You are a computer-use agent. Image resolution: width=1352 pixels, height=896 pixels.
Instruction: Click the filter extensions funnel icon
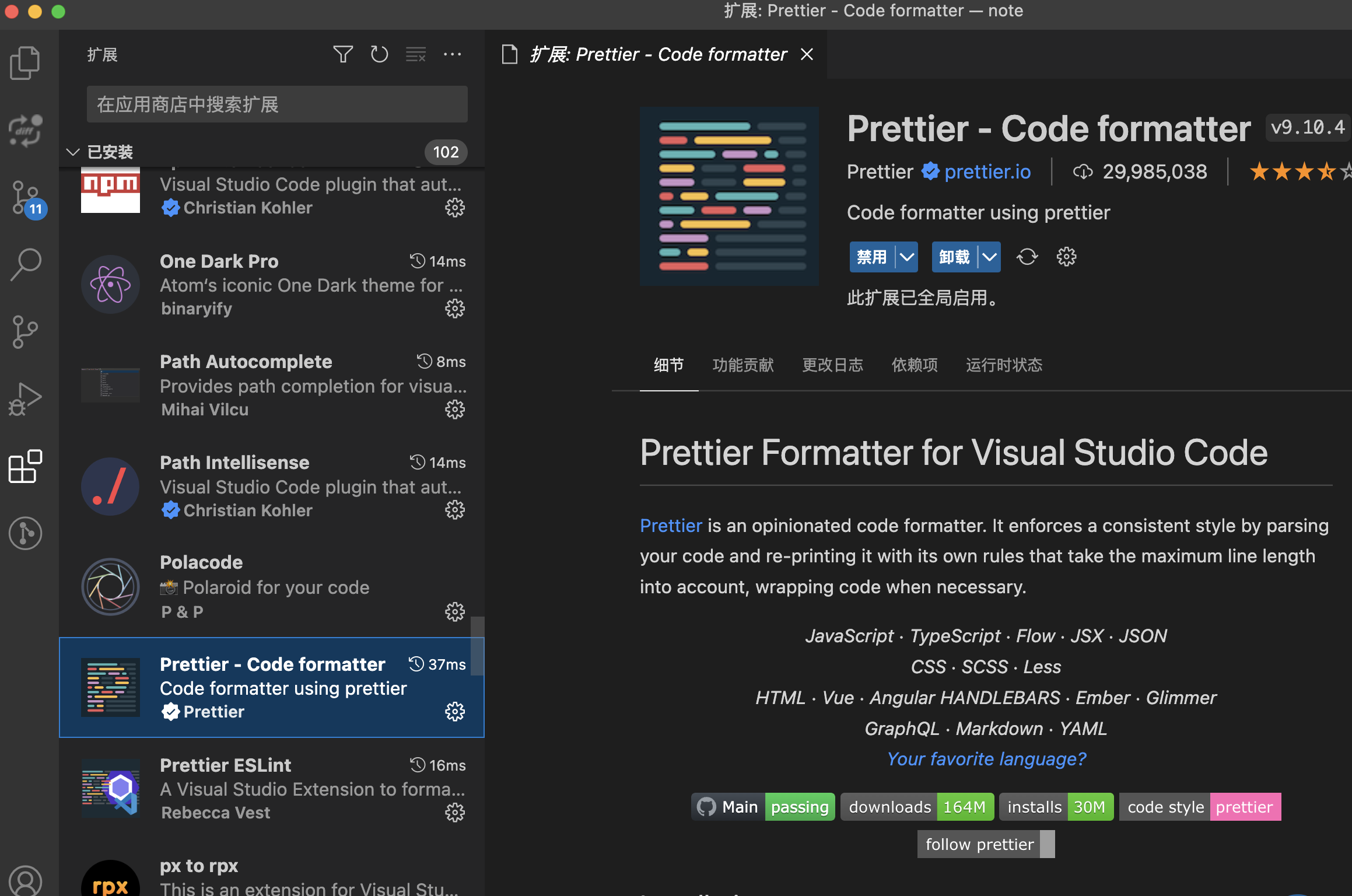(x=343, y=55)
